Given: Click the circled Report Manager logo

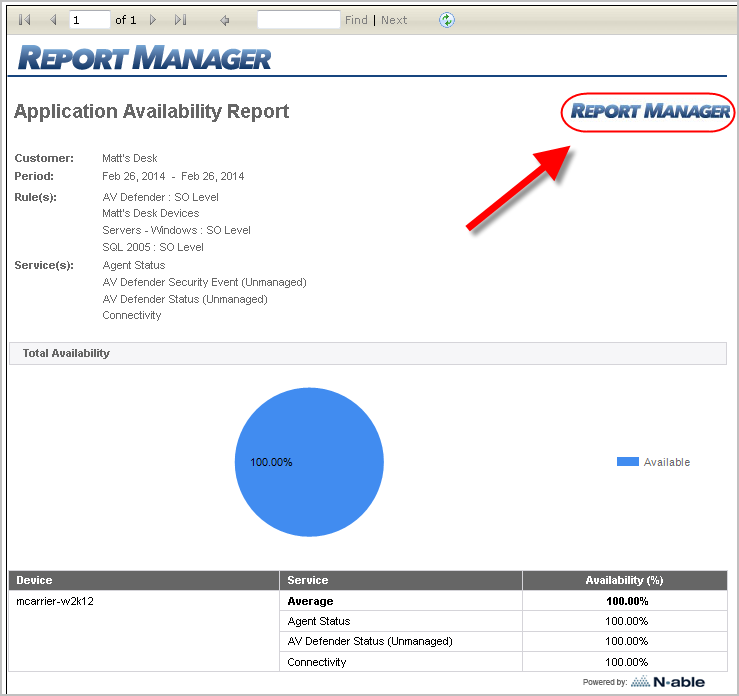Looking at the screenshot, I should click(650, 111).
